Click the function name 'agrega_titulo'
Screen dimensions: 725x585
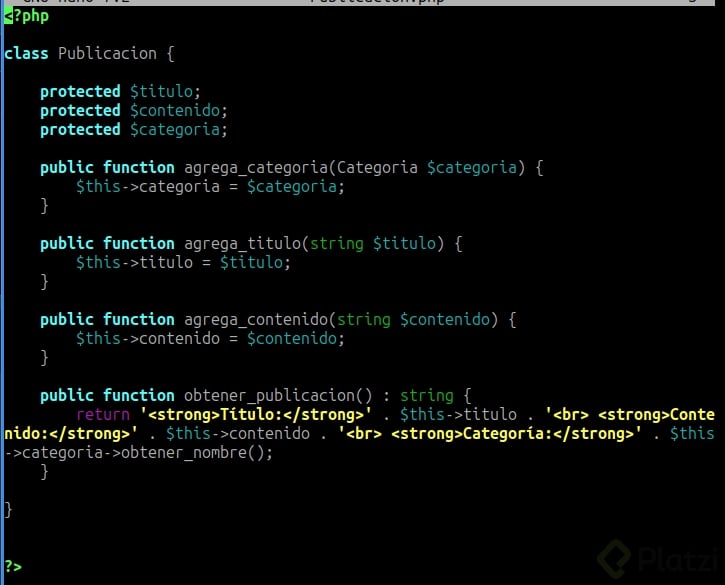pos(242,243)
